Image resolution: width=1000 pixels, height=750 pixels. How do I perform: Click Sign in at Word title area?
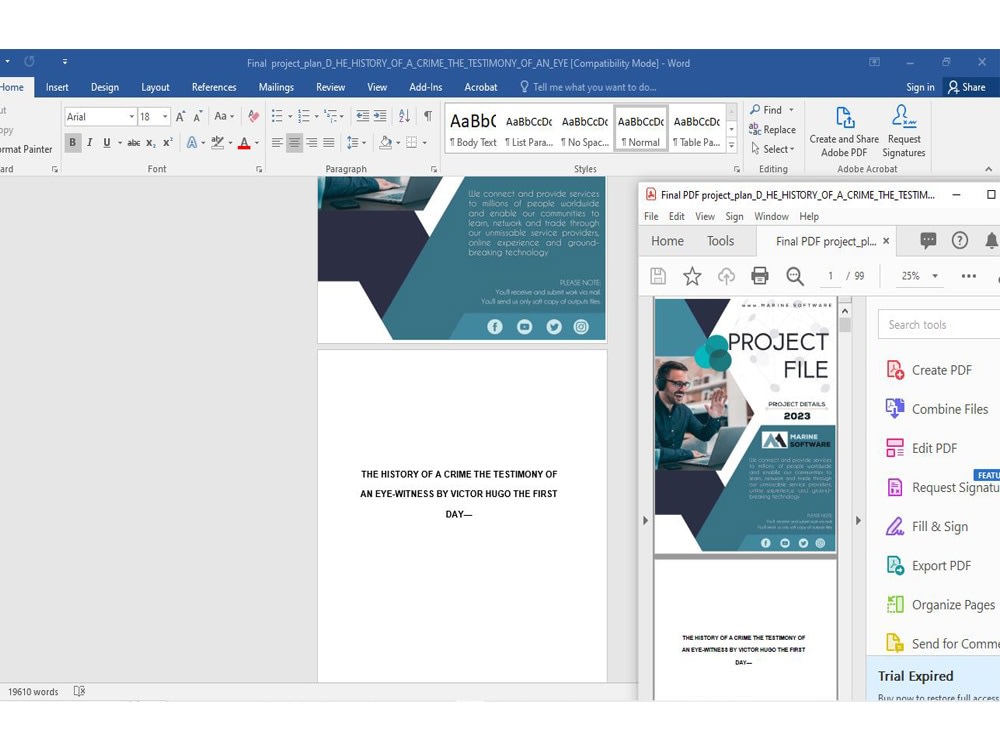coord(920,87)
